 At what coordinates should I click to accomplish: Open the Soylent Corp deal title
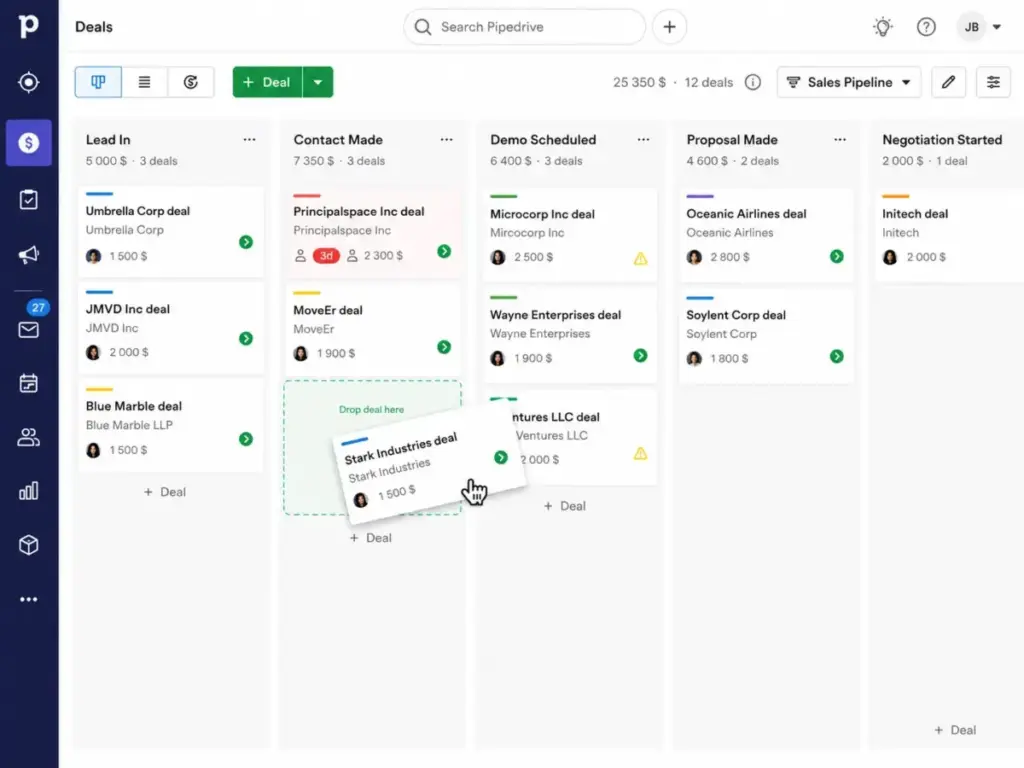click(735, 315)
